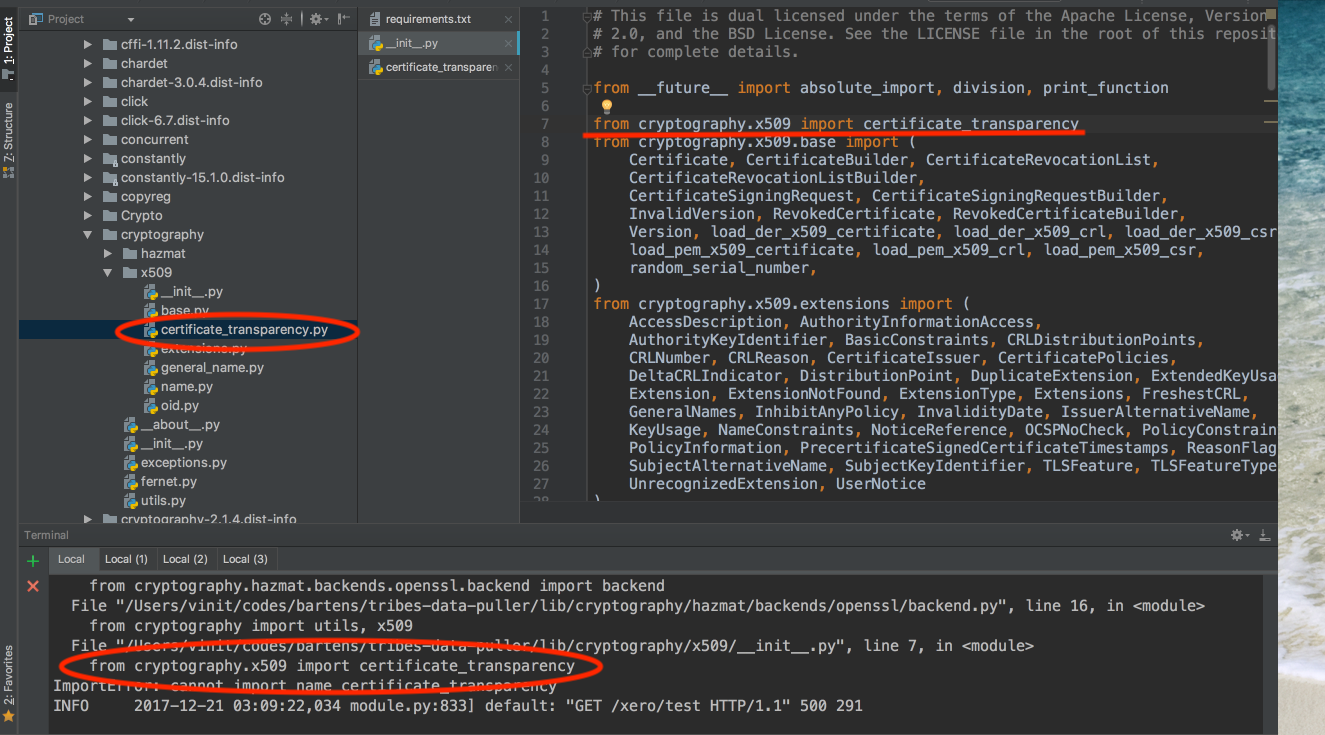Expand the click folder

pos(88,101)
